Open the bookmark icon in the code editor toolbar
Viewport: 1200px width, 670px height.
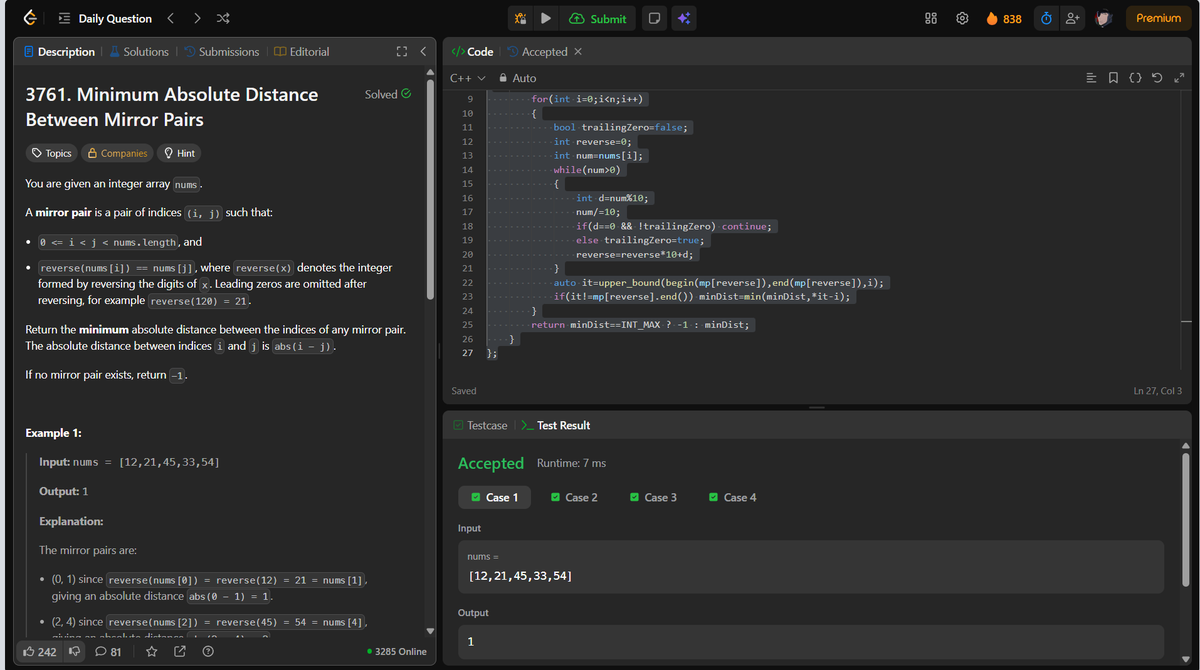(1113, 77)
